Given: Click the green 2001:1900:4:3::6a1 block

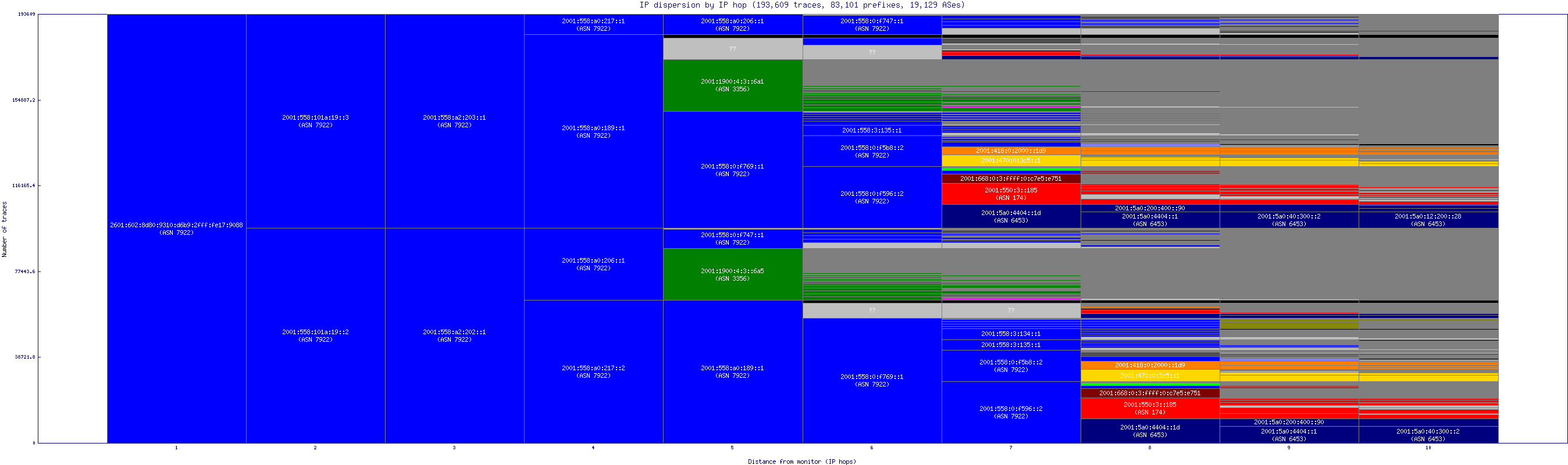Looking at the screenshot, I should [732, 85].
